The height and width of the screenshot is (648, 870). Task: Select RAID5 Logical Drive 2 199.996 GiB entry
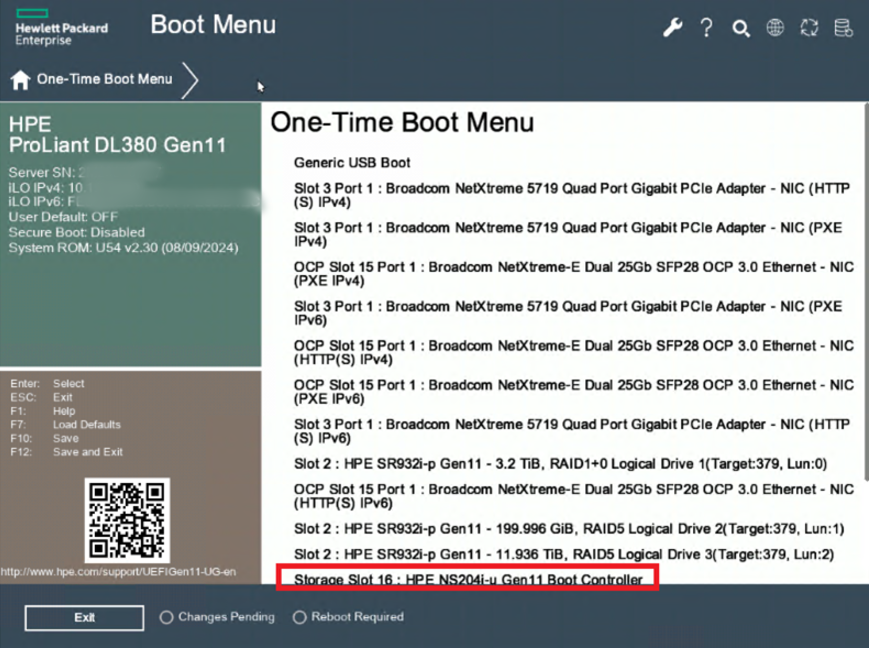[x=569, y=528]
